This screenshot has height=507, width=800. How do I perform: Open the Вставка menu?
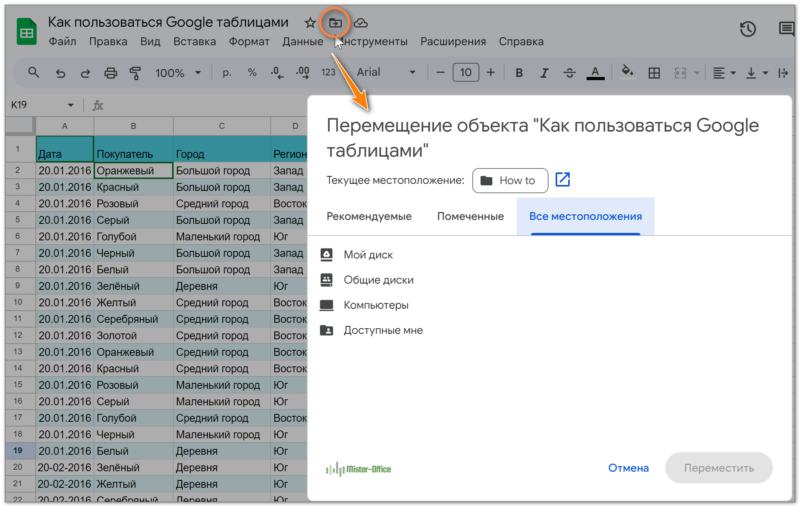(x=194, y=41)
